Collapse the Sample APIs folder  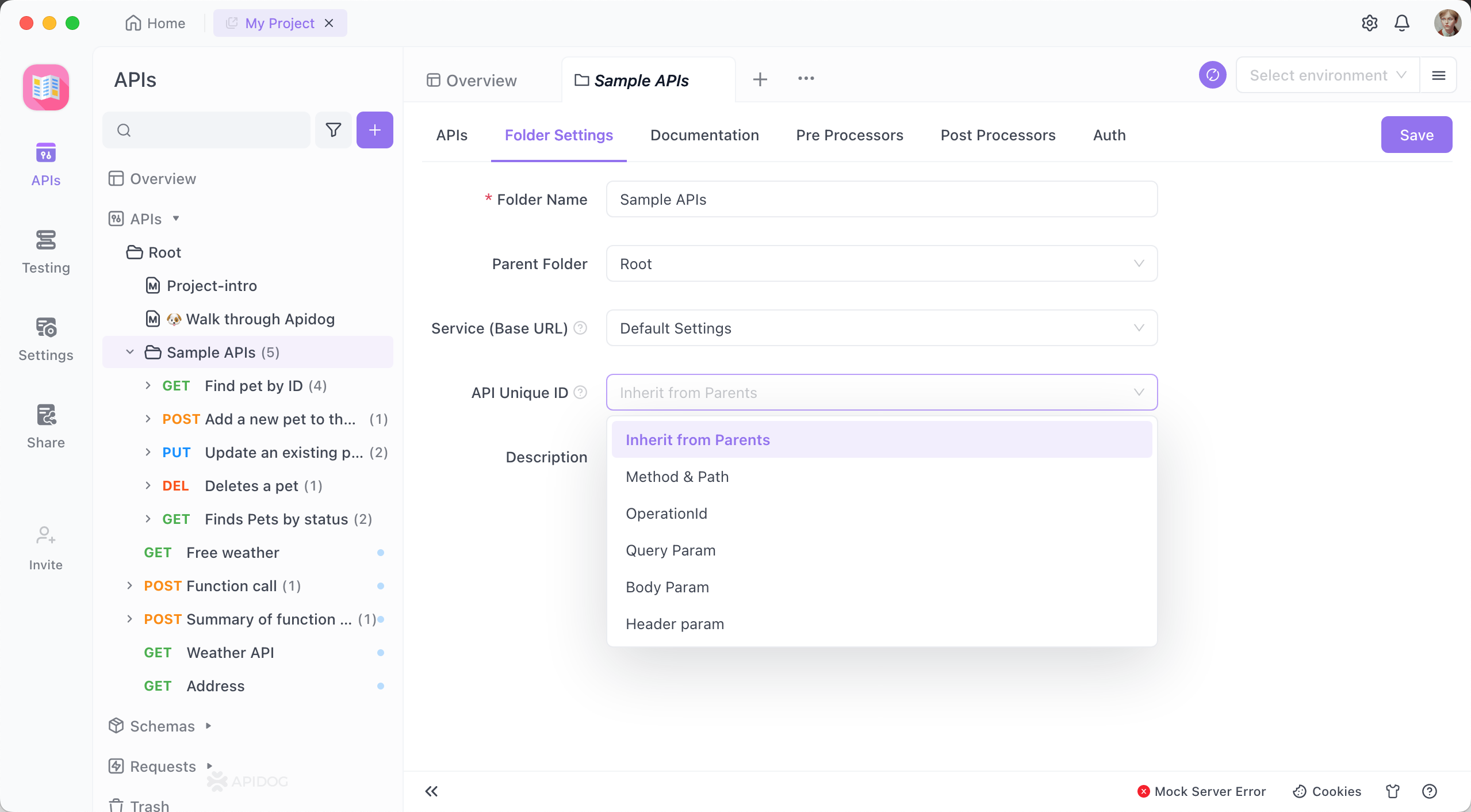pos(130,352)
